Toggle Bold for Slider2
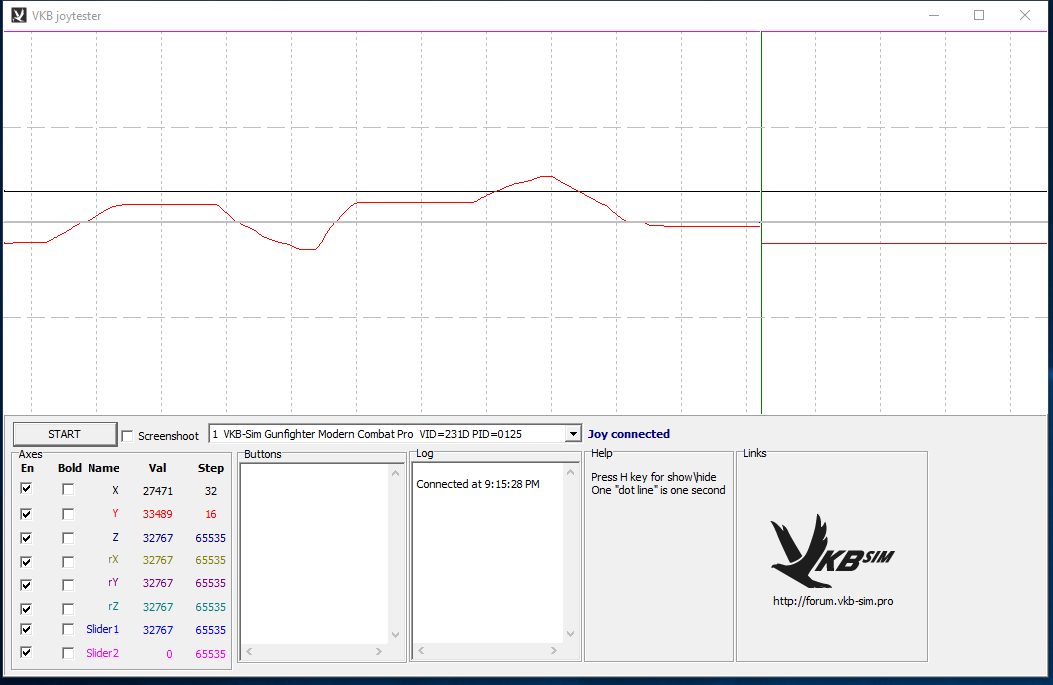This screenshot has width=1053, height=685. tap(68, 653)
